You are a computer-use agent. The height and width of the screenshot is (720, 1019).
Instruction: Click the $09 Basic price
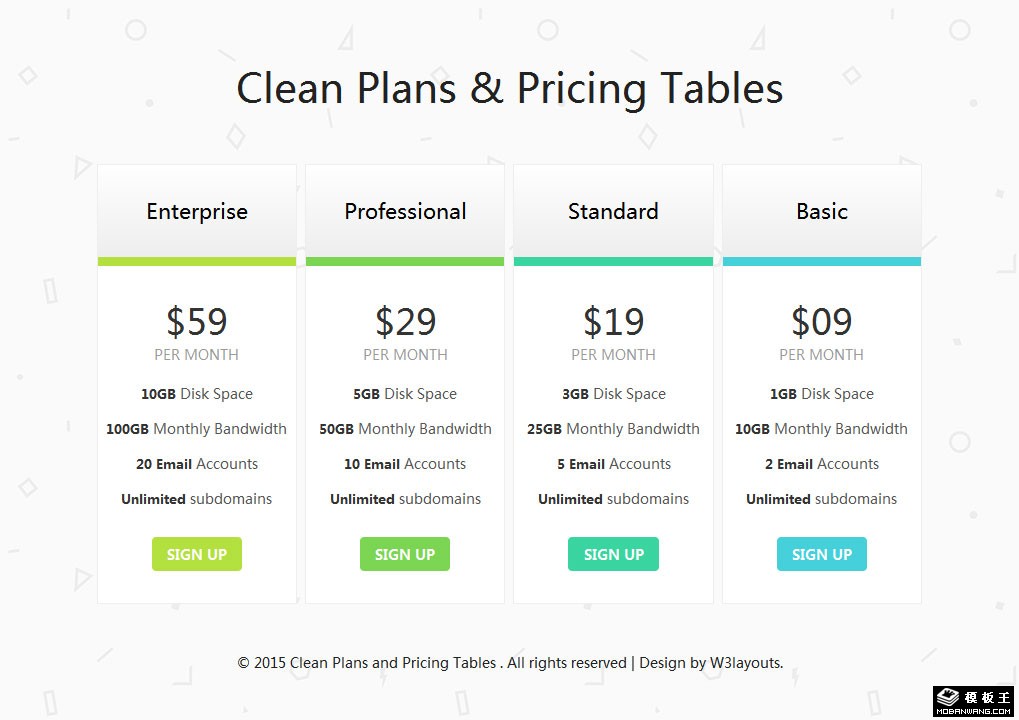point(821,322)
